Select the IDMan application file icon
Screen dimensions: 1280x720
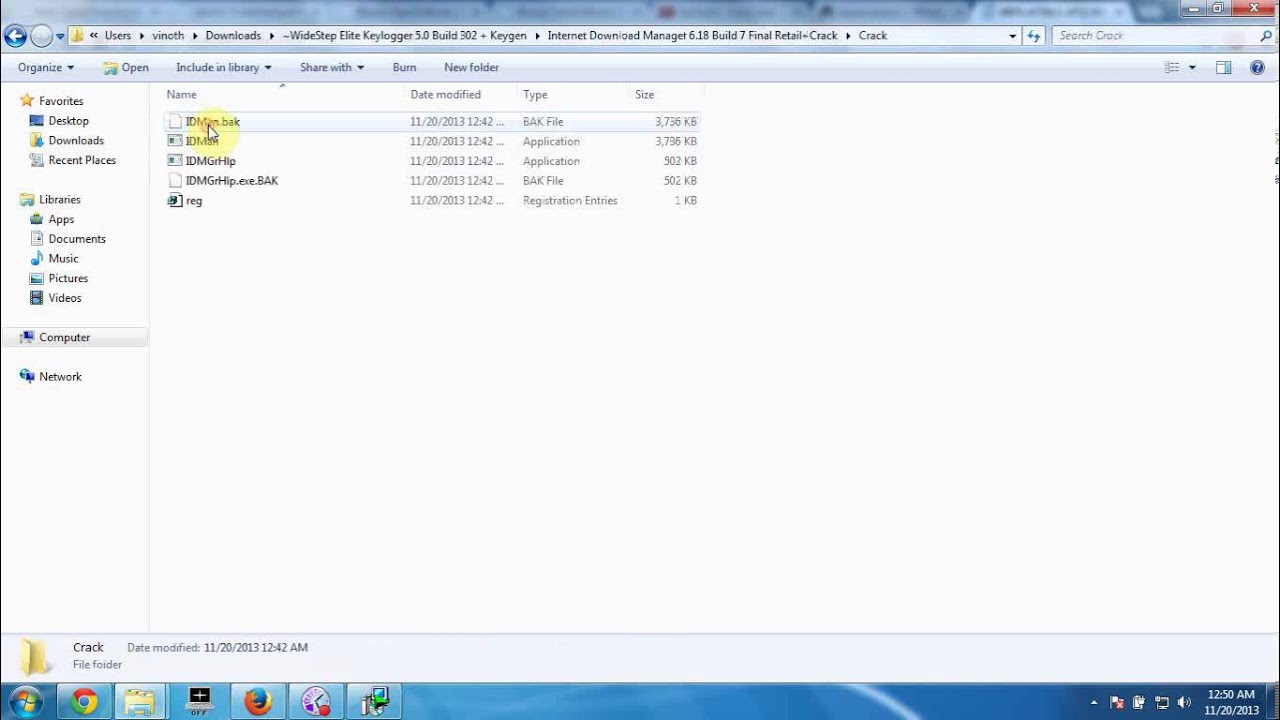[175, 141]
